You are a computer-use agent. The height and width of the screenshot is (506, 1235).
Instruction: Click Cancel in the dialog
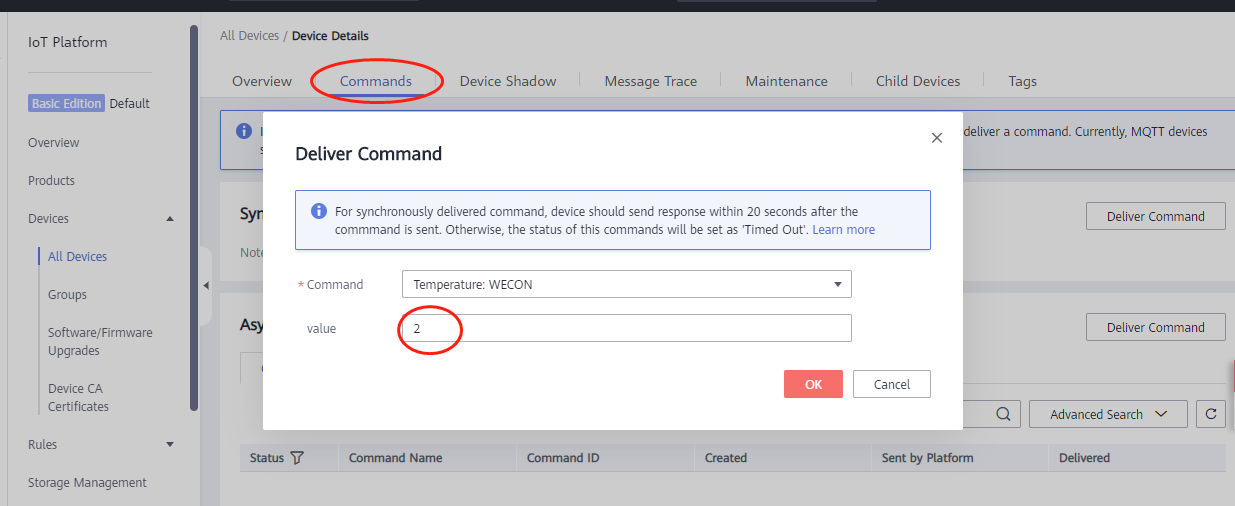[x=891, y=384]
